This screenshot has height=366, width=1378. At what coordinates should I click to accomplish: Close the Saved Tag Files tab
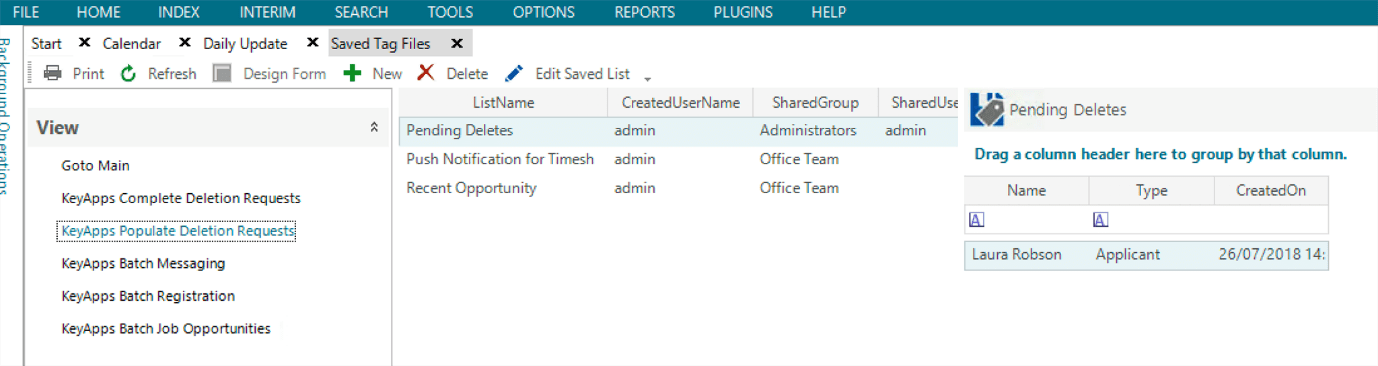[x=457, y=43]
